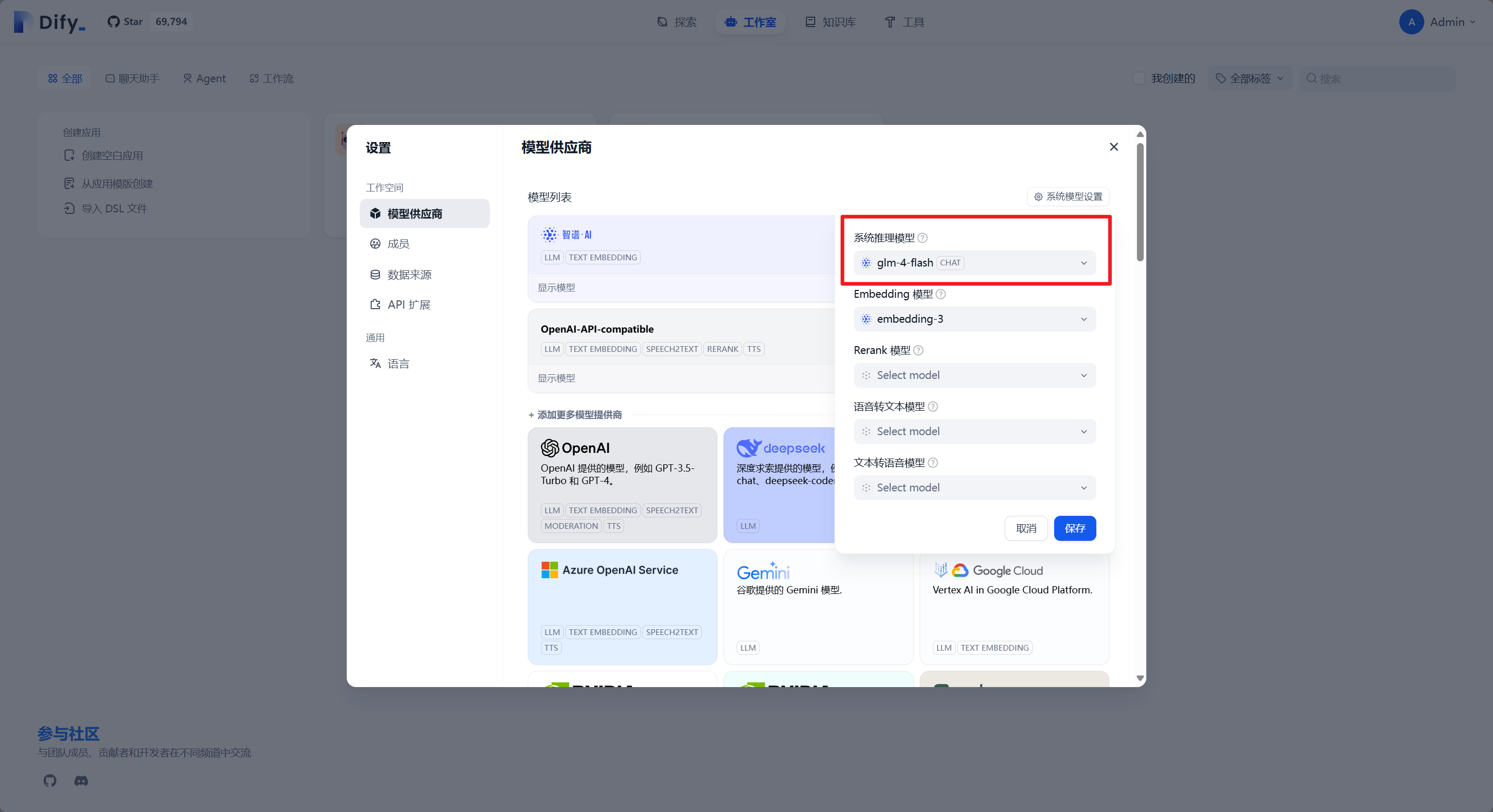Click the 保存 button
This screenshot has width=1493, height=812.
(1074, 528)
